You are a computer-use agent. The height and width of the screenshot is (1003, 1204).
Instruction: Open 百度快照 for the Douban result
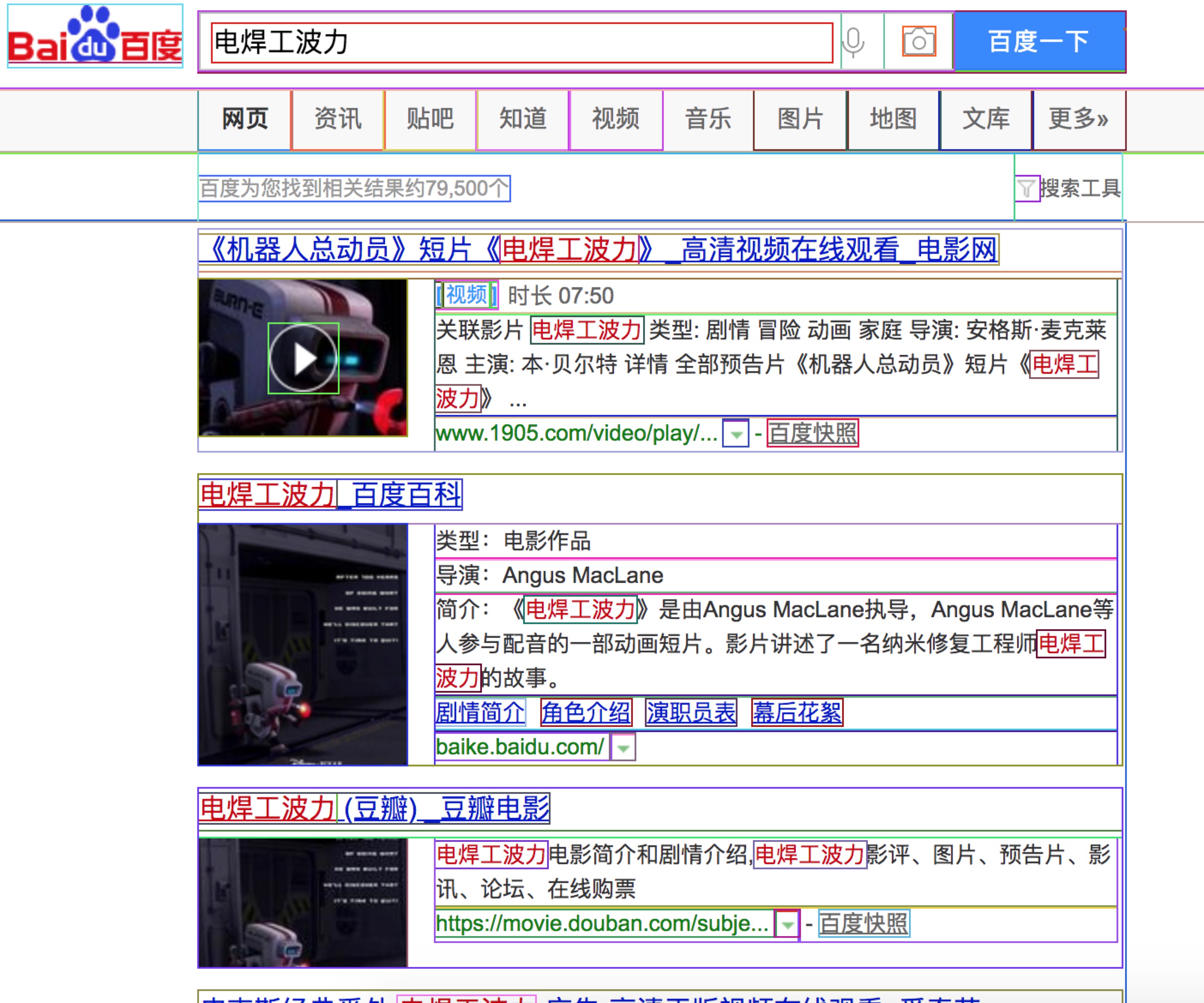click(864, 924)
